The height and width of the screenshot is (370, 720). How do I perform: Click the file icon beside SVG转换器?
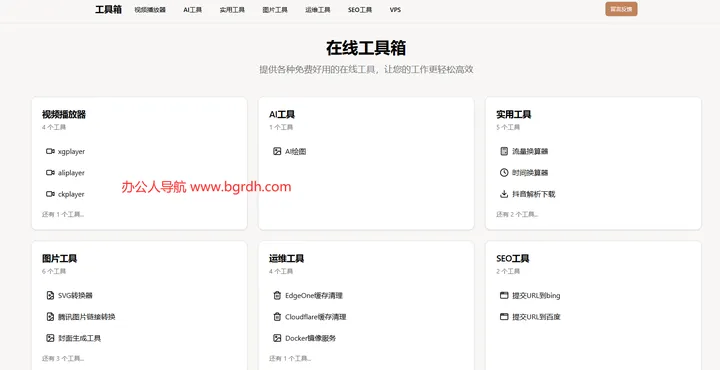[50, 295]
